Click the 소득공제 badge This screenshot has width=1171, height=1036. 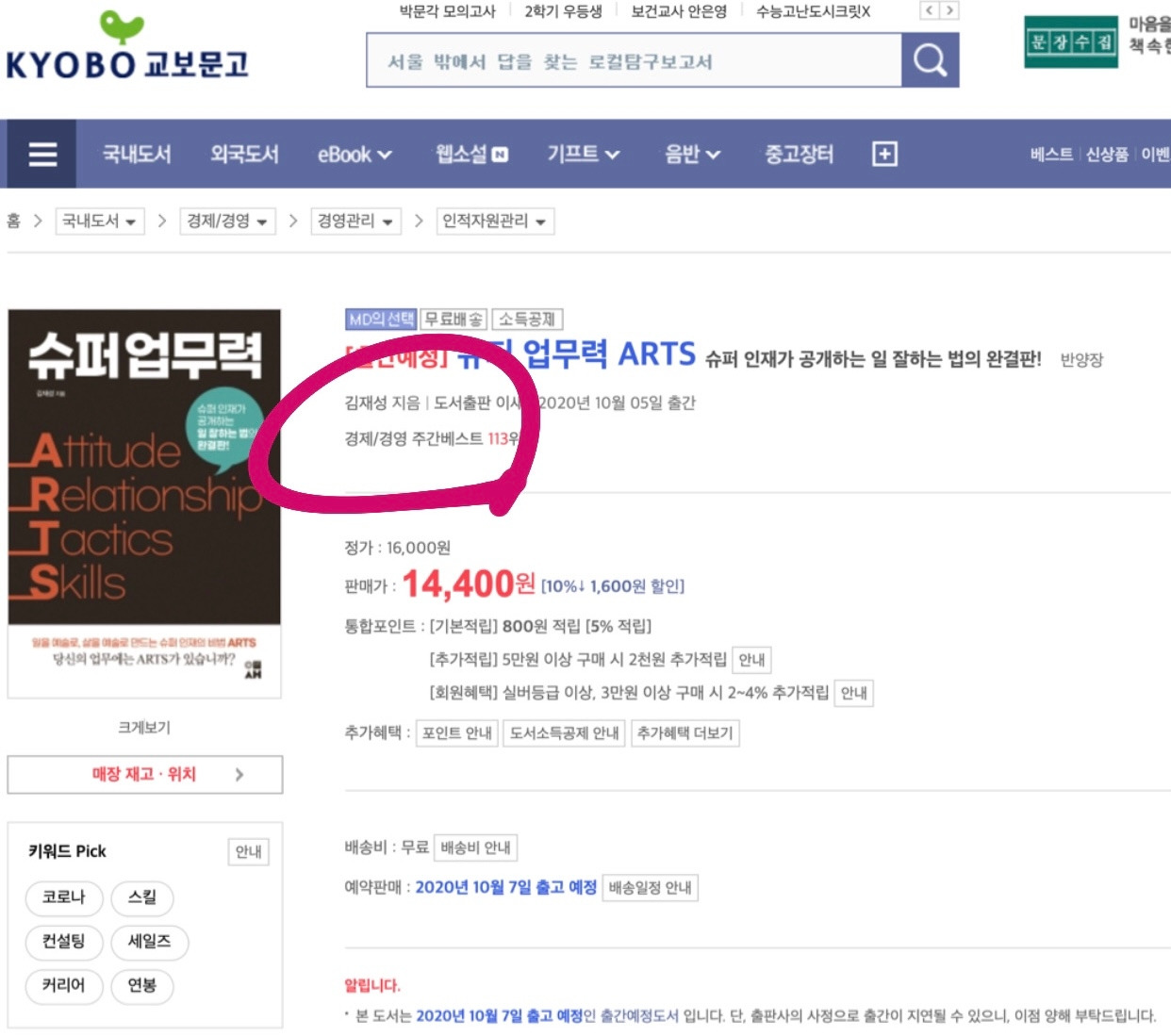click(x=527, y=320)
